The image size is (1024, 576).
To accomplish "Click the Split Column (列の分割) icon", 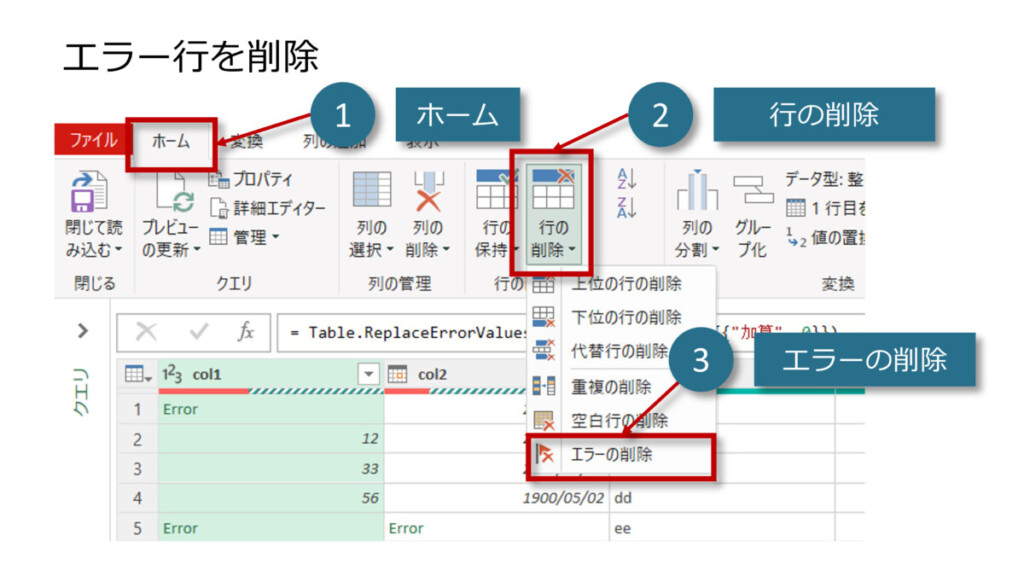I will (x=696, y=190).
